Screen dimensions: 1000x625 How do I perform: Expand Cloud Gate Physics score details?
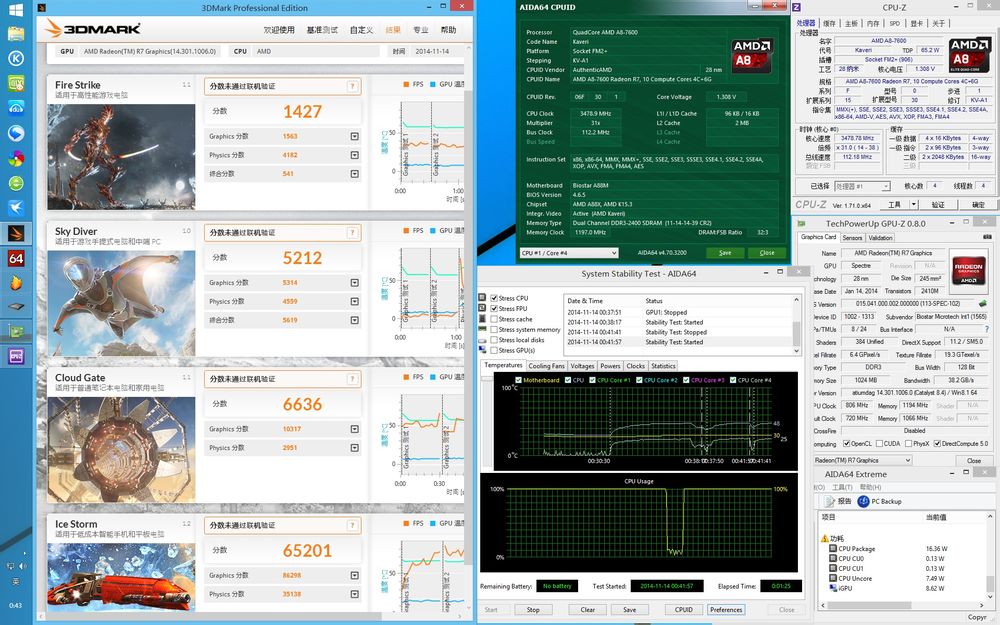click(x=355, y=448)
